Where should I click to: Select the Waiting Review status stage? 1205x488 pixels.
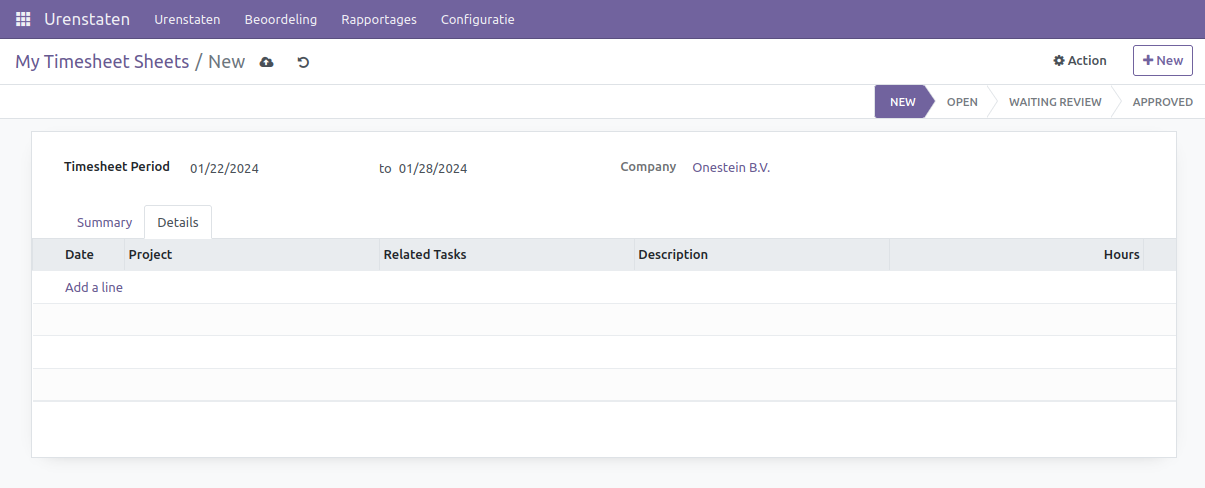tap(1054, 102)
